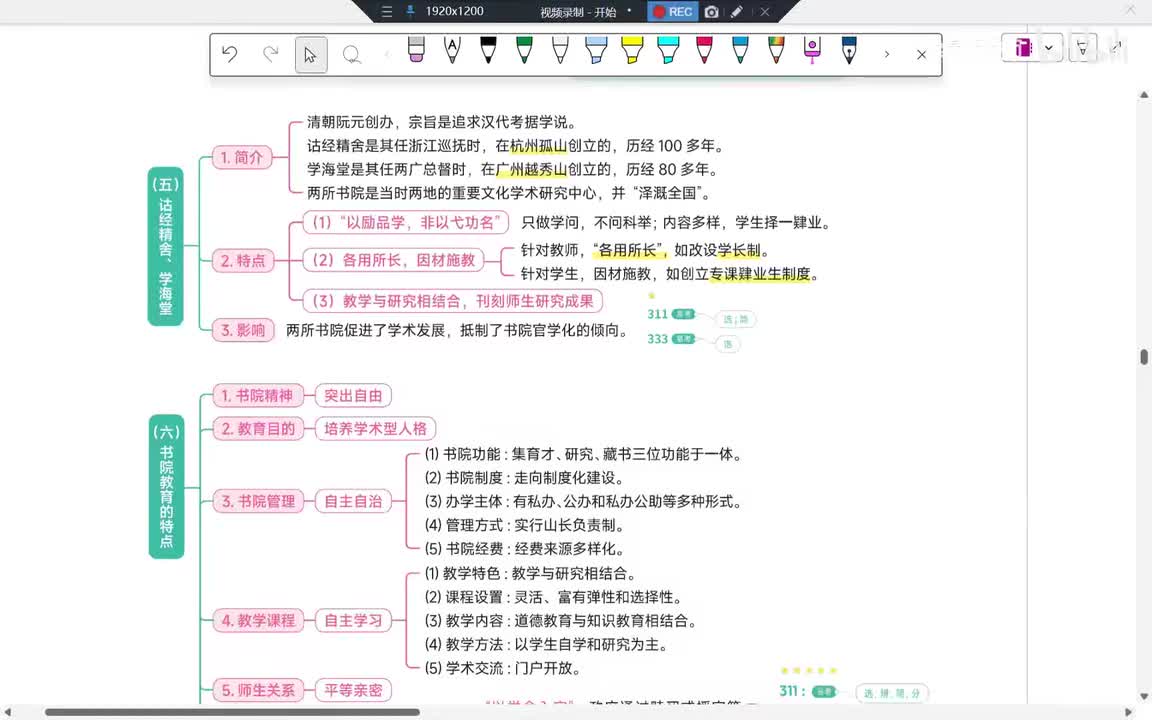This screenshot has width=1152, height=720.
Task: Select the dark green pen
Action: pos(524,50)
